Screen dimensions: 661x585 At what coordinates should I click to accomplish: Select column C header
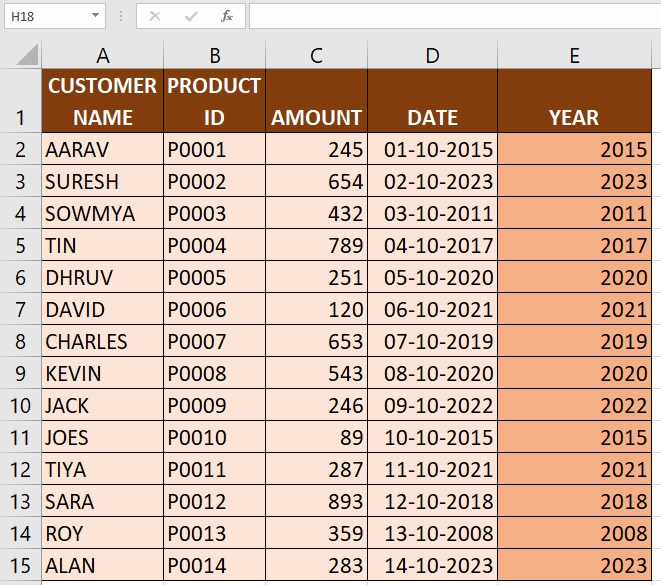click(x=316, y=56)
